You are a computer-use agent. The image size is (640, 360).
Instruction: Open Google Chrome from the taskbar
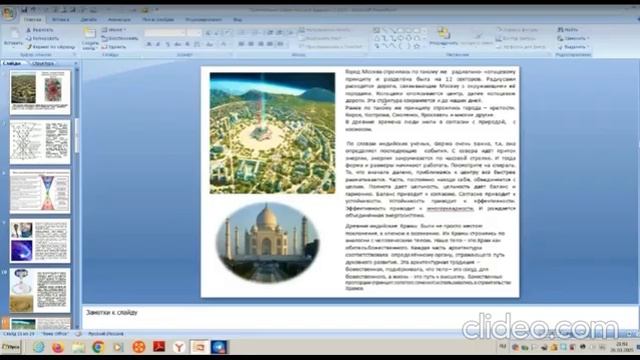(x=98, y=347)
